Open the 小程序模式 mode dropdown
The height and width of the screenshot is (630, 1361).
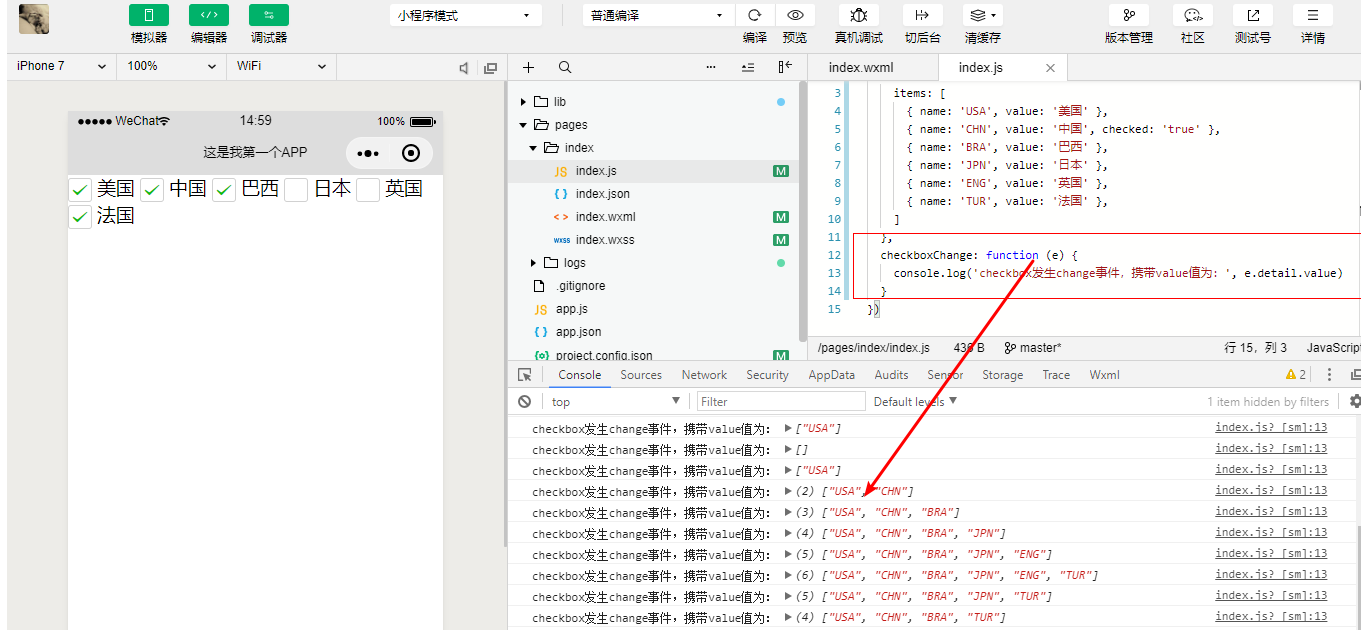[x=465, y=16]
